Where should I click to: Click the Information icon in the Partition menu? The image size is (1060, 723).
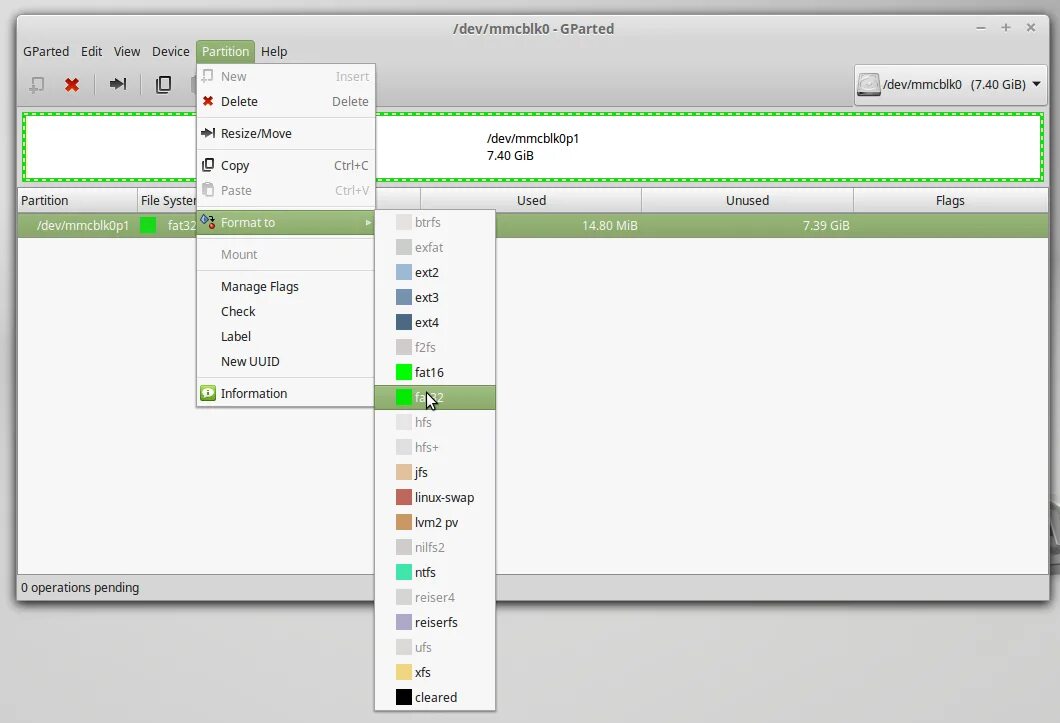pos(208,393)
